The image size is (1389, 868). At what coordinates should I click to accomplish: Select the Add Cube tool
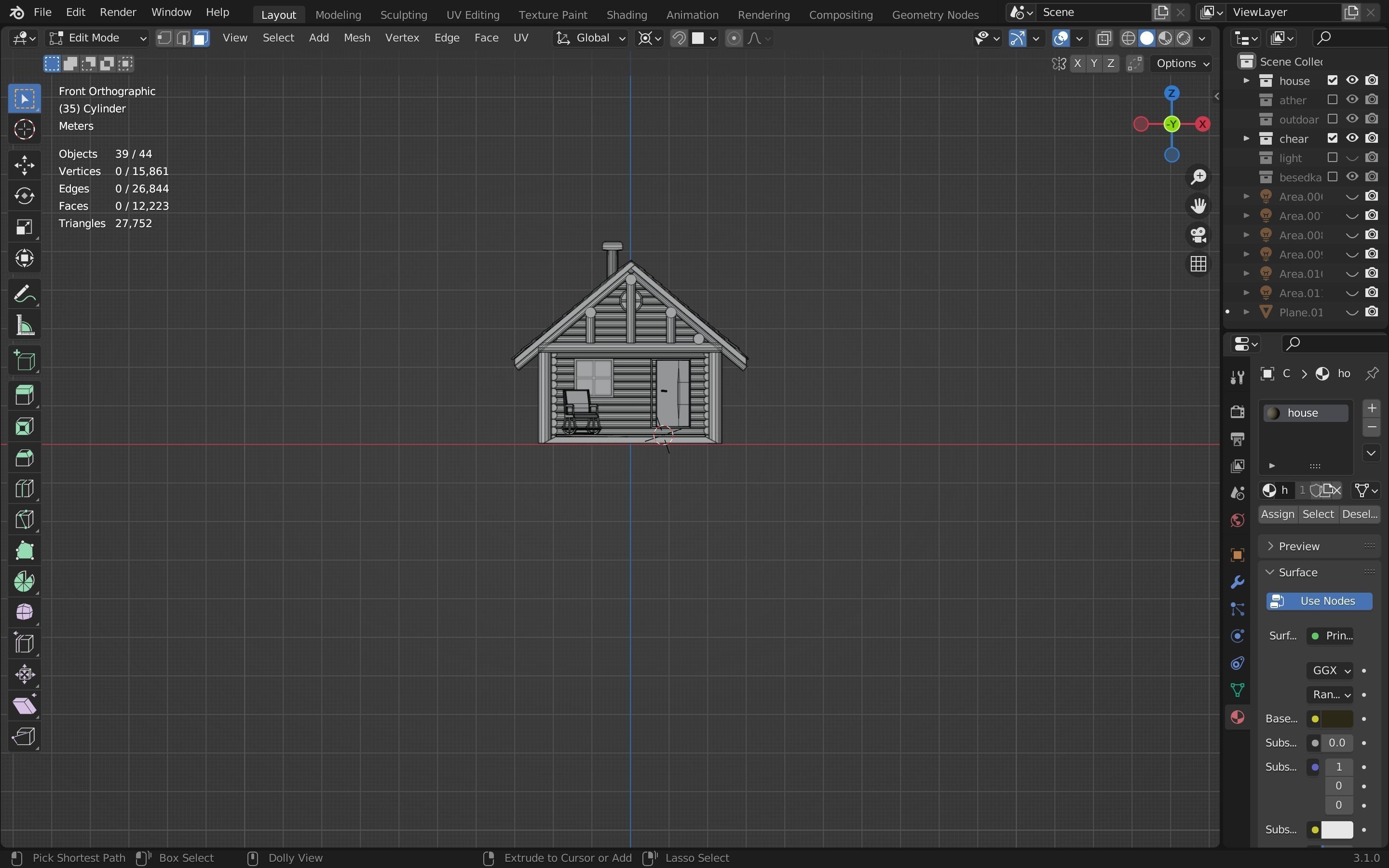coord(24,361)
